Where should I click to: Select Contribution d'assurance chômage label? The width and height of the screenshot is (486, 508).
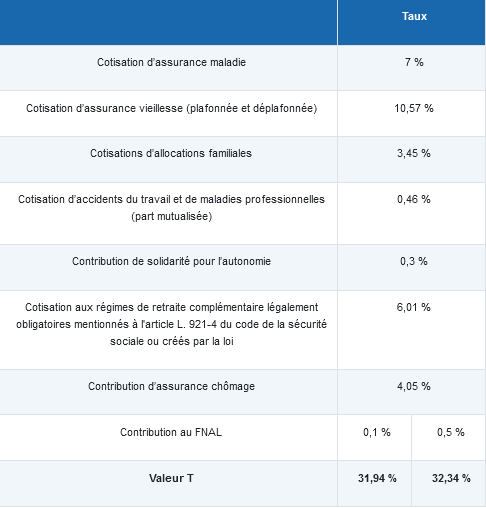click(171, 386)
